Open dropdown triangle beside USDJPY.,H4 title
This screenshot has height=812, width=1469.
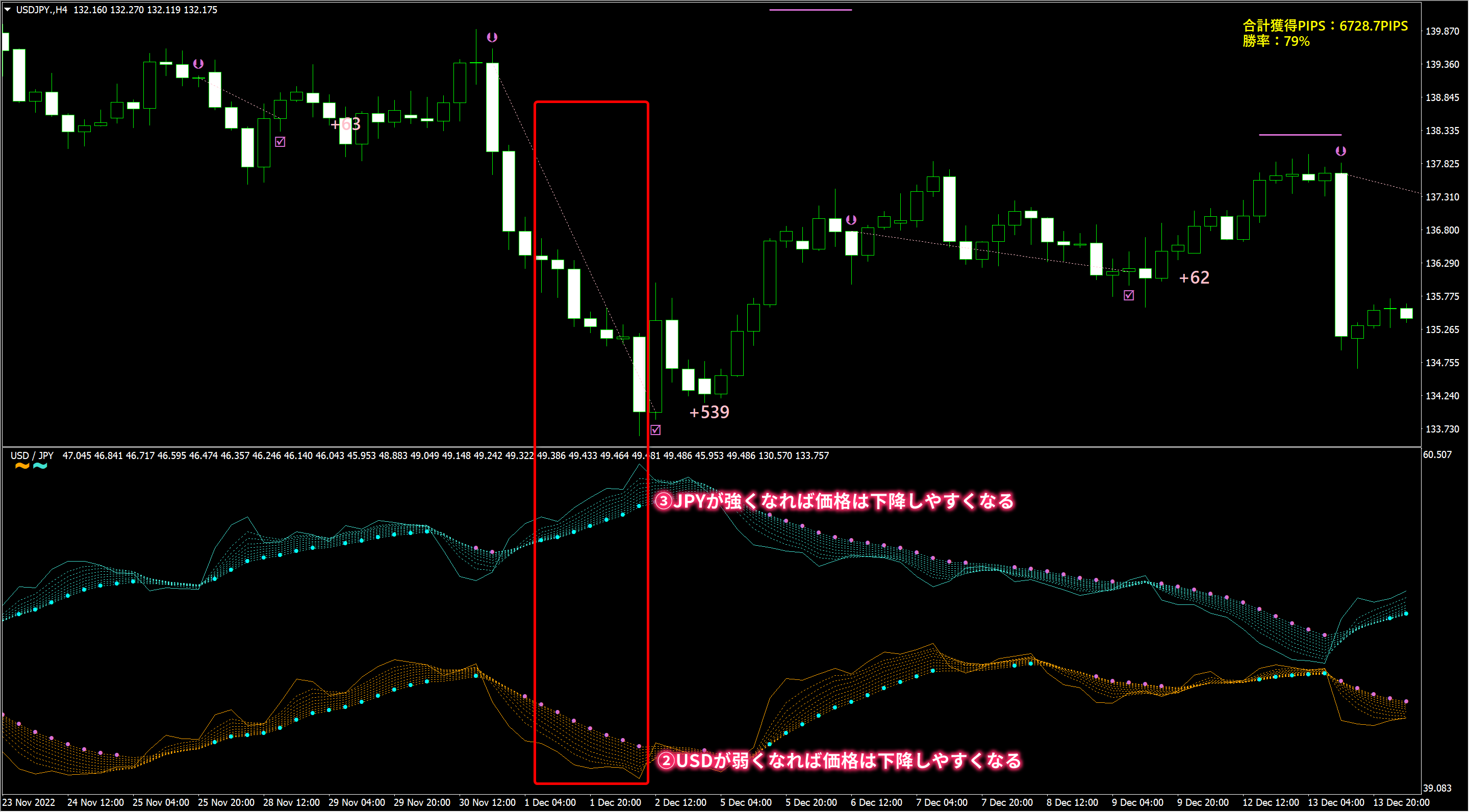click(8, 9)
